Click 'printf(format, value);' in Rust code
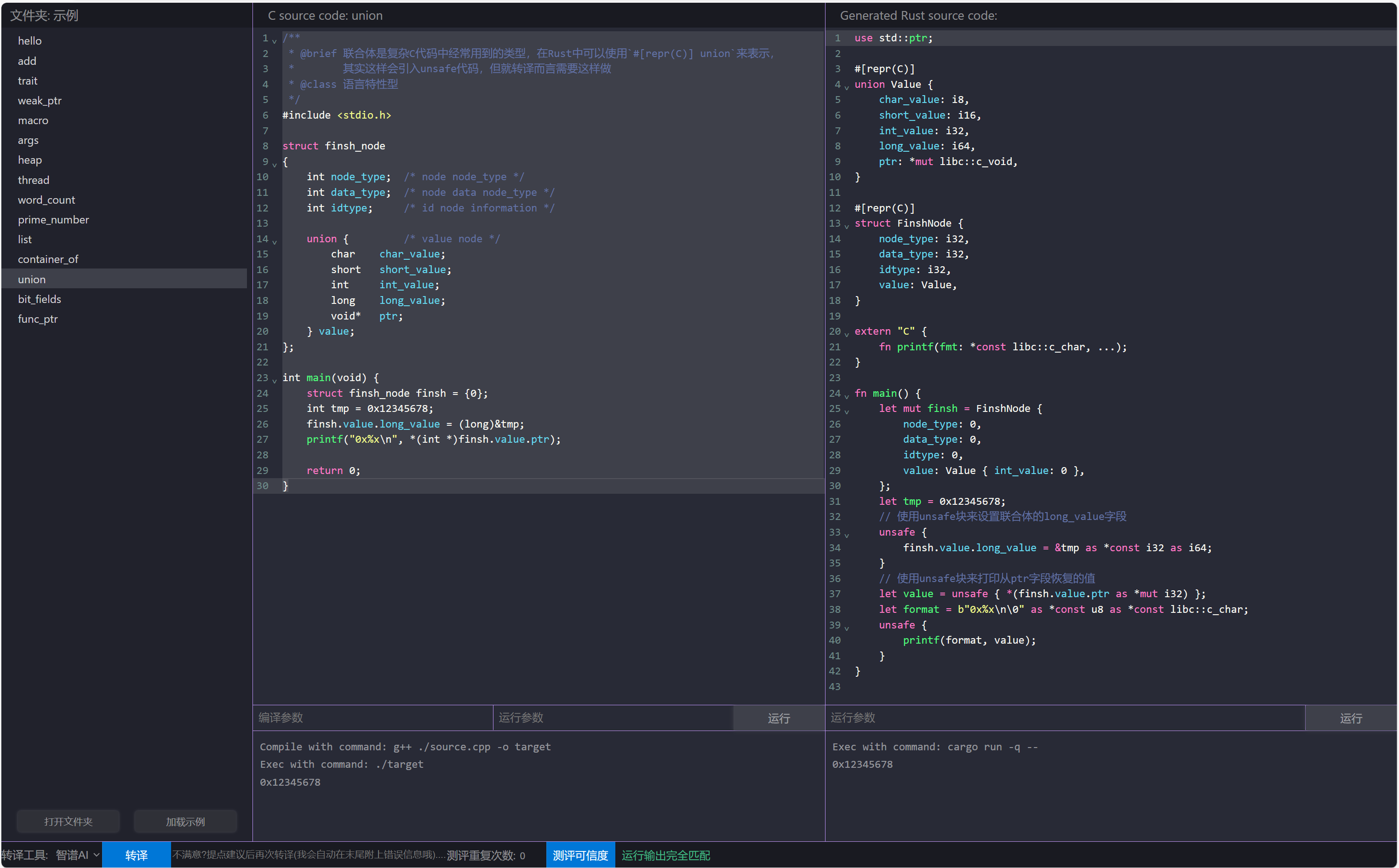Screen dimensions: 1399x868 (969, 640)
